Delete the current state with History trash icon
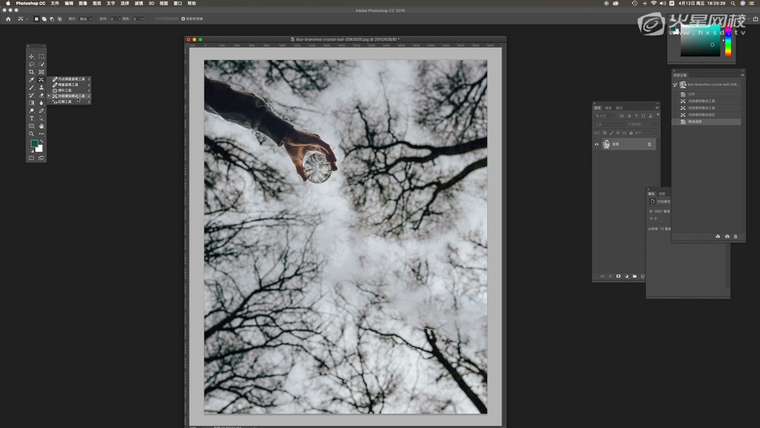 tap(736, 236)
